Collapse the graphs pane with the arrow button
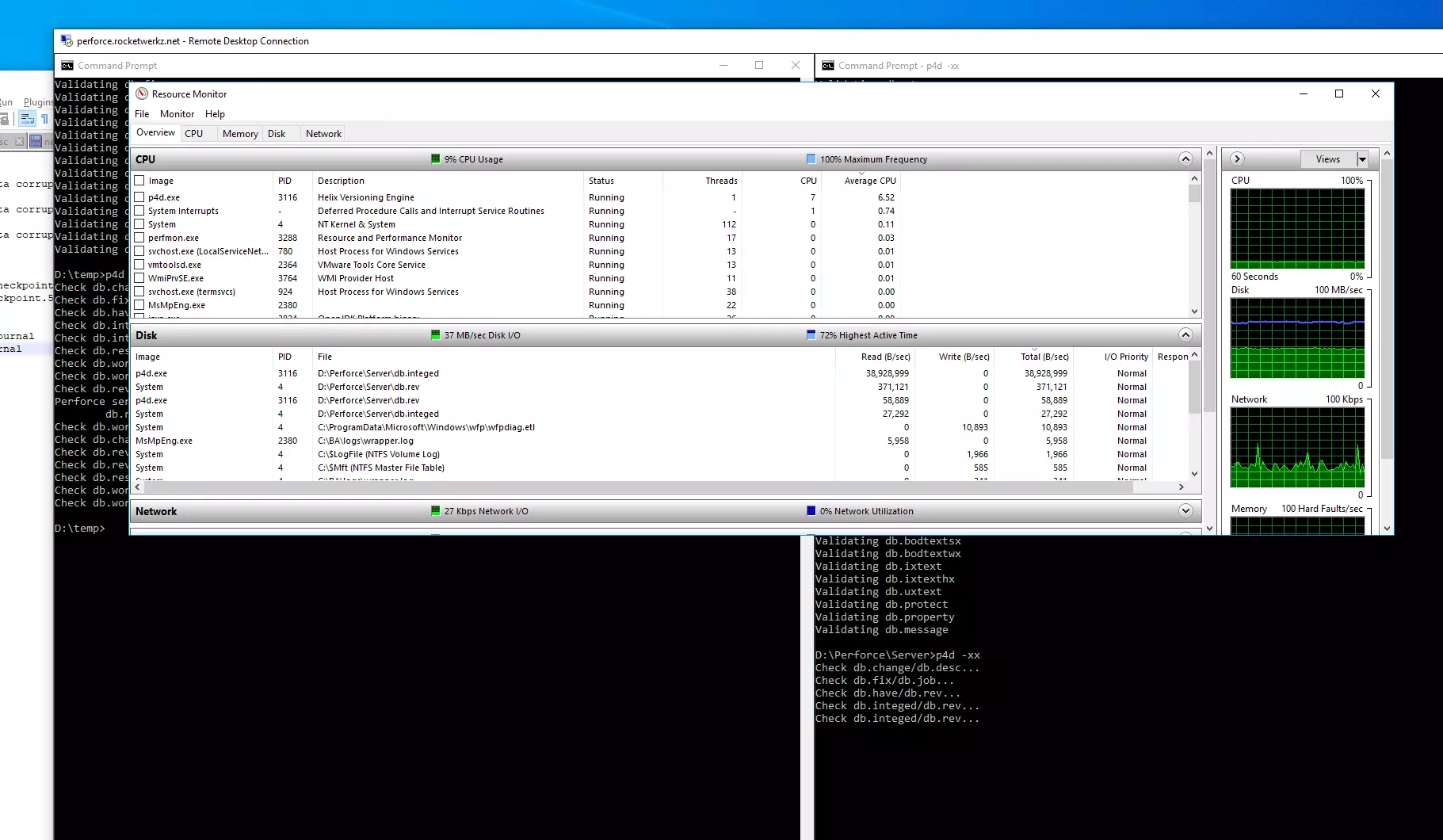The image size is (1443, 840). (x=1237, y=158)
